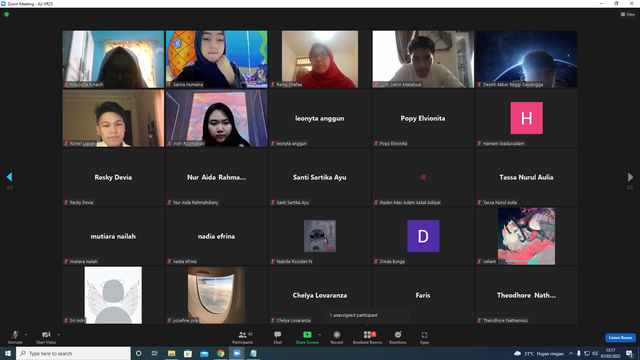Select the nadia efrina participant tile
Screen dimensions: 640x360
click(216, 236)
